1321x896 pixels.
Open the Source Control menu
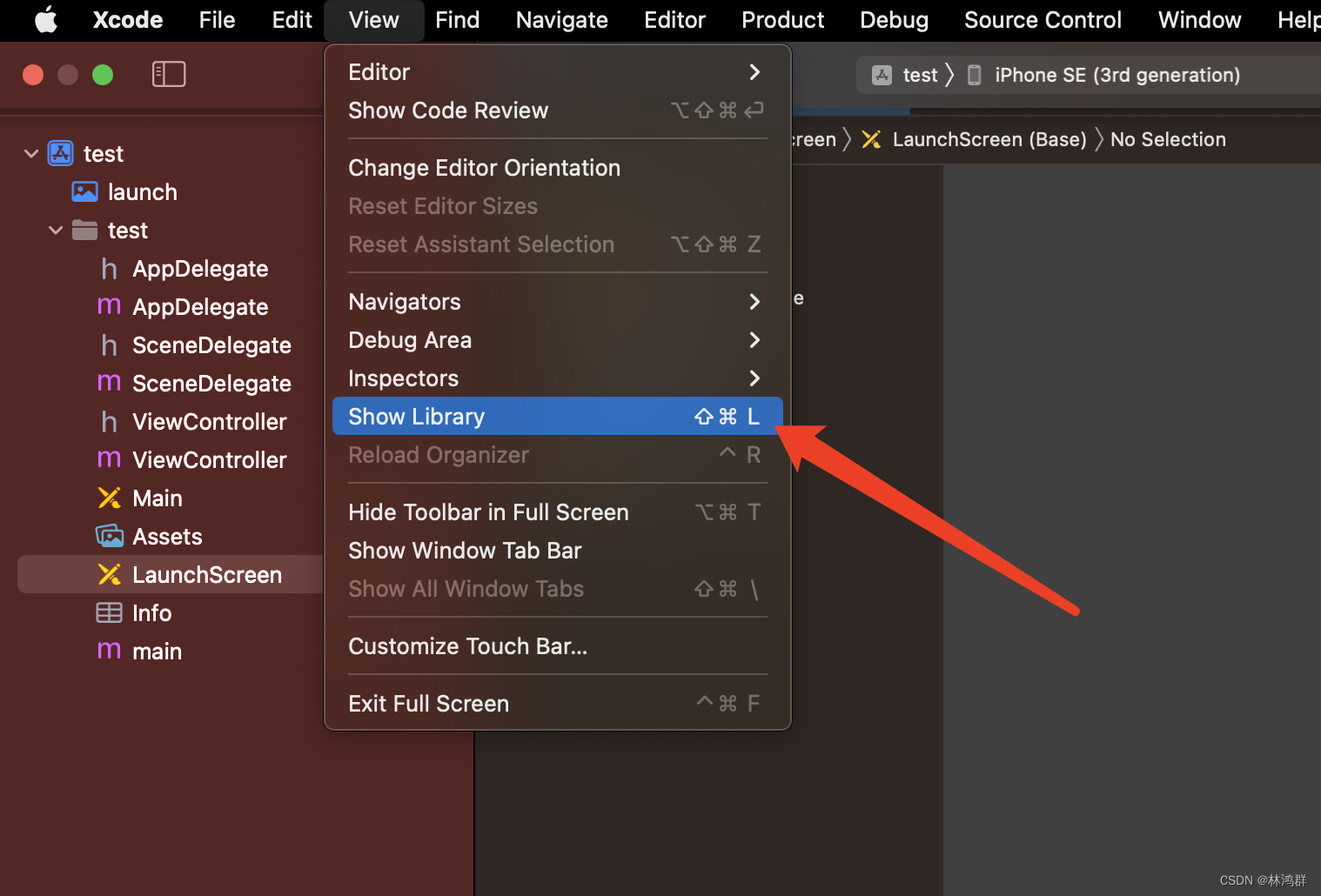1043,20
